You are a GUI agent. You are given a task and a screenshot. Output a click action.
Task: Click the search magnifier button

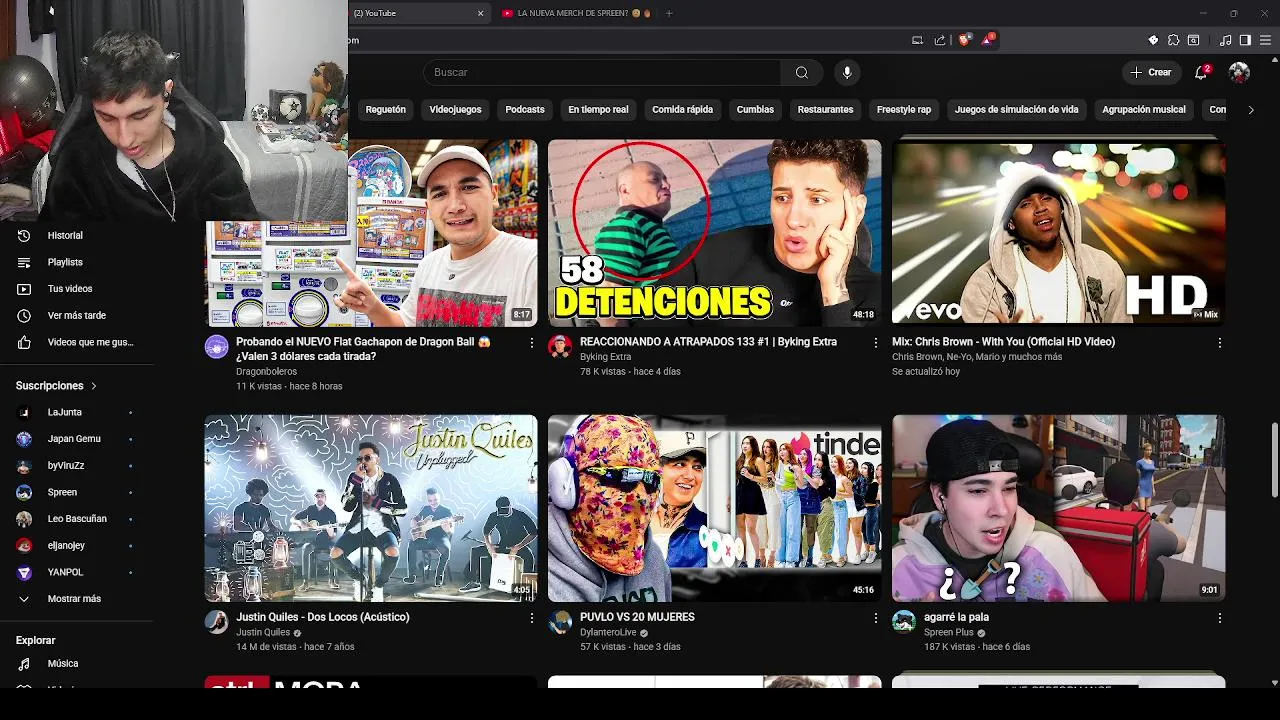(x=801, y=72)
